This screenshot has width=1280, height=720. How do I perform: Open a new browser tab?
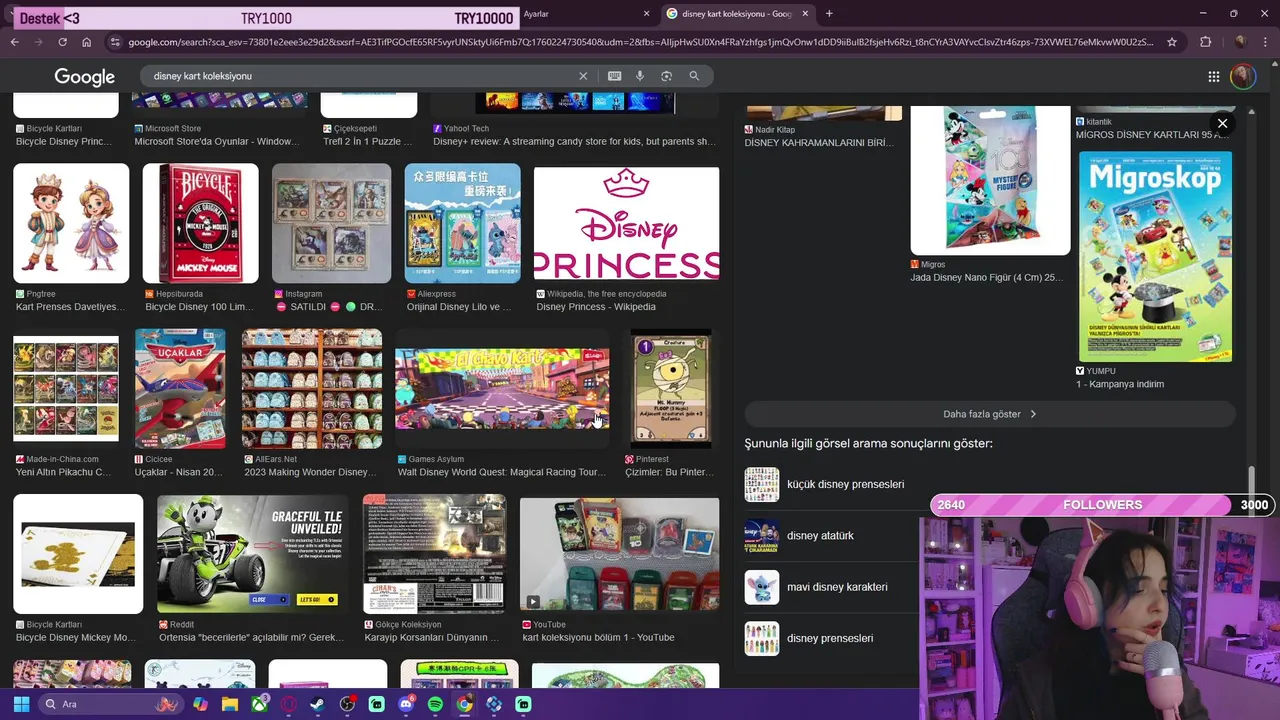click(x=829, y=14)
